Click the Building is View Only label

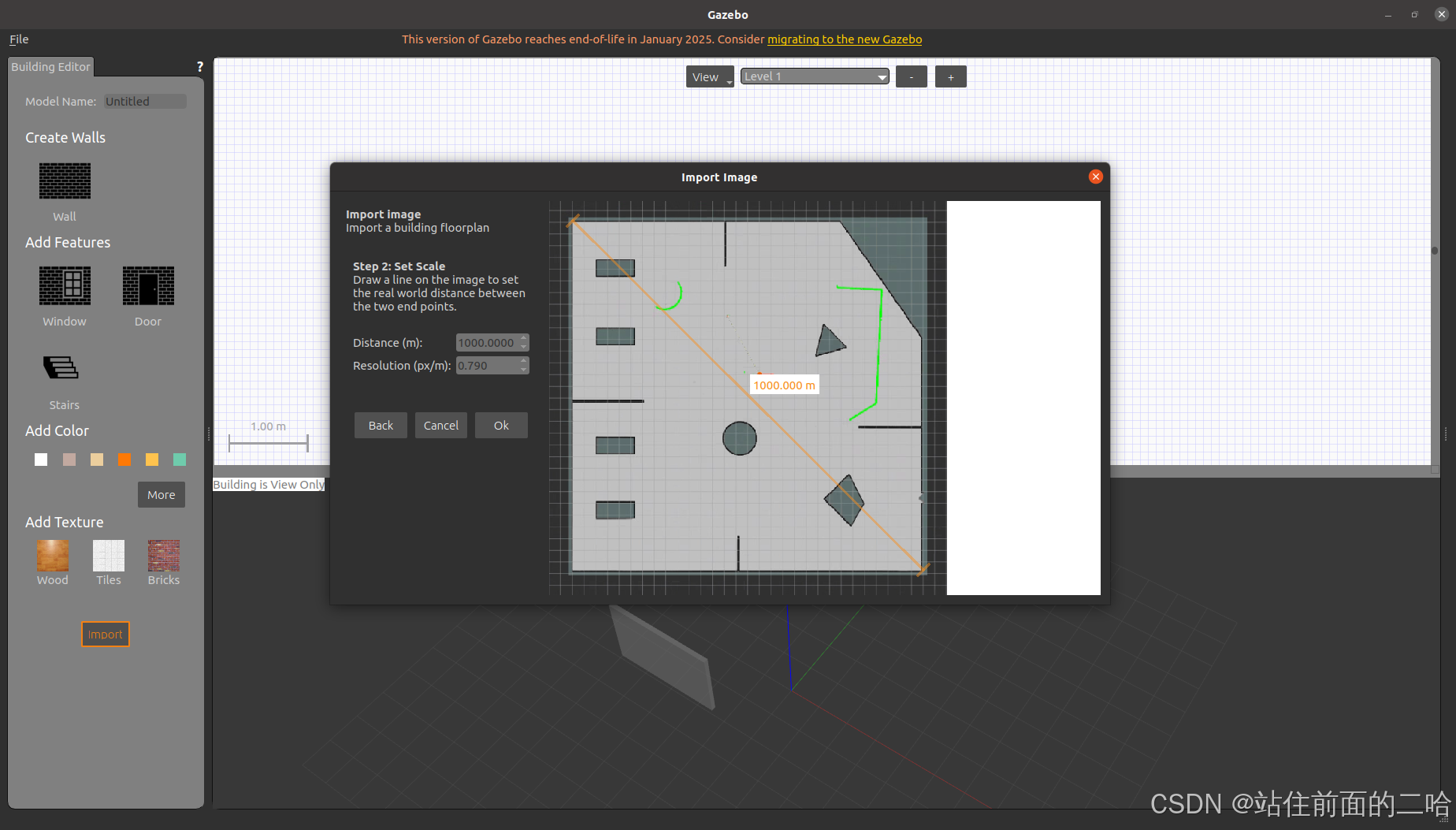coord(269,485)
